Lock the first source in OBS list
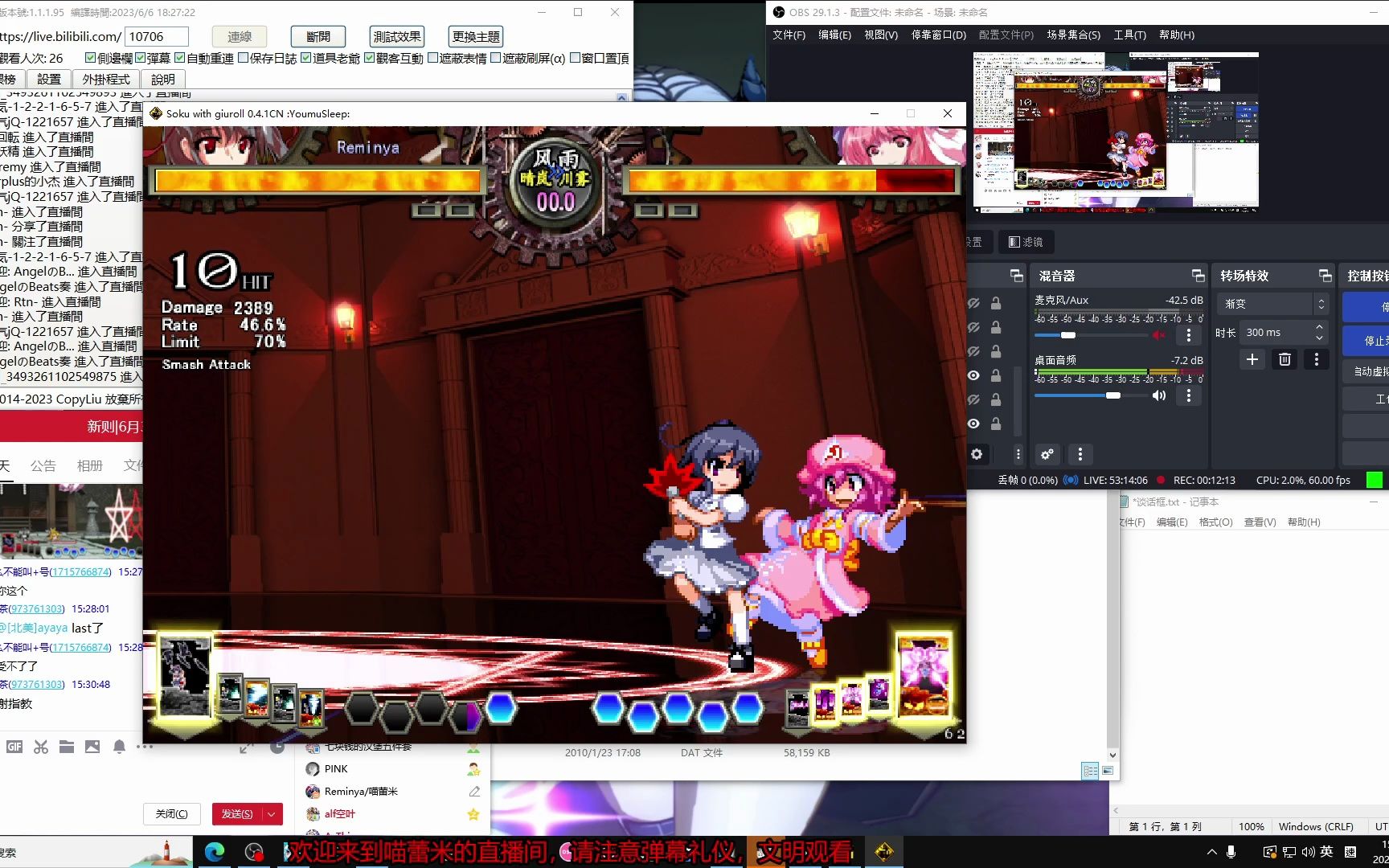1389x868 pixels. [x=996, y=303]
